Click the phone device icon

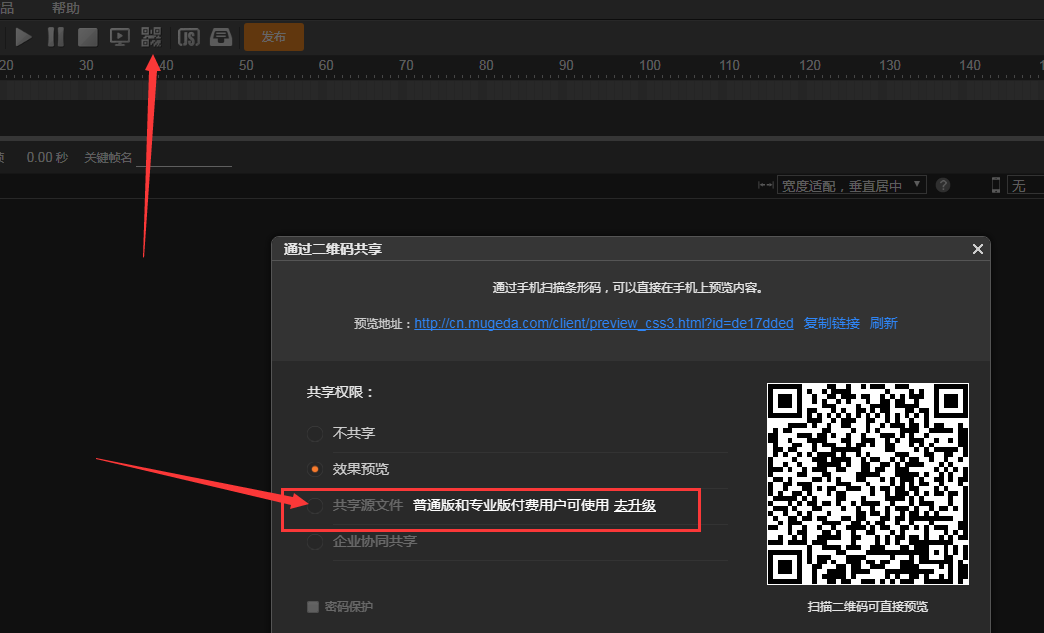996,185
